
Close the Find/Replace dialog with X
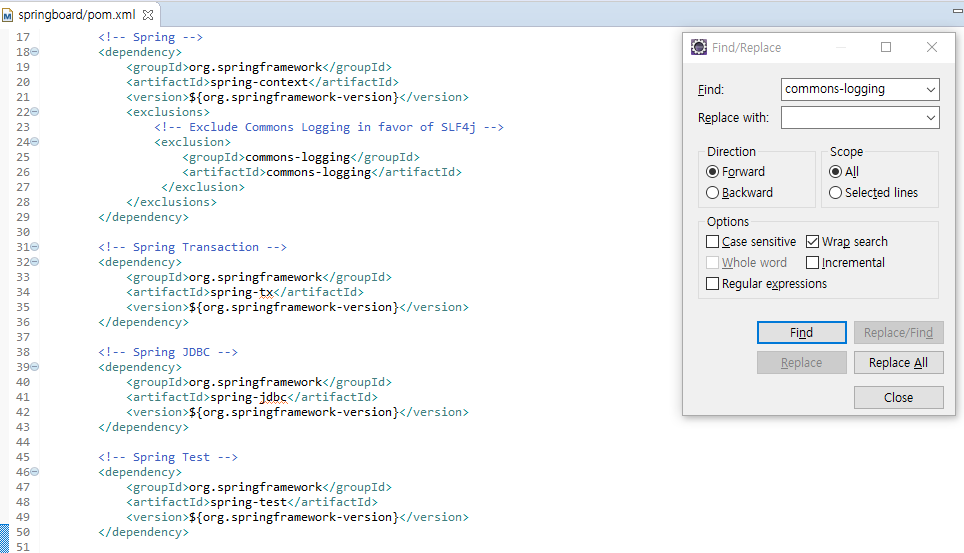point(932,47)
